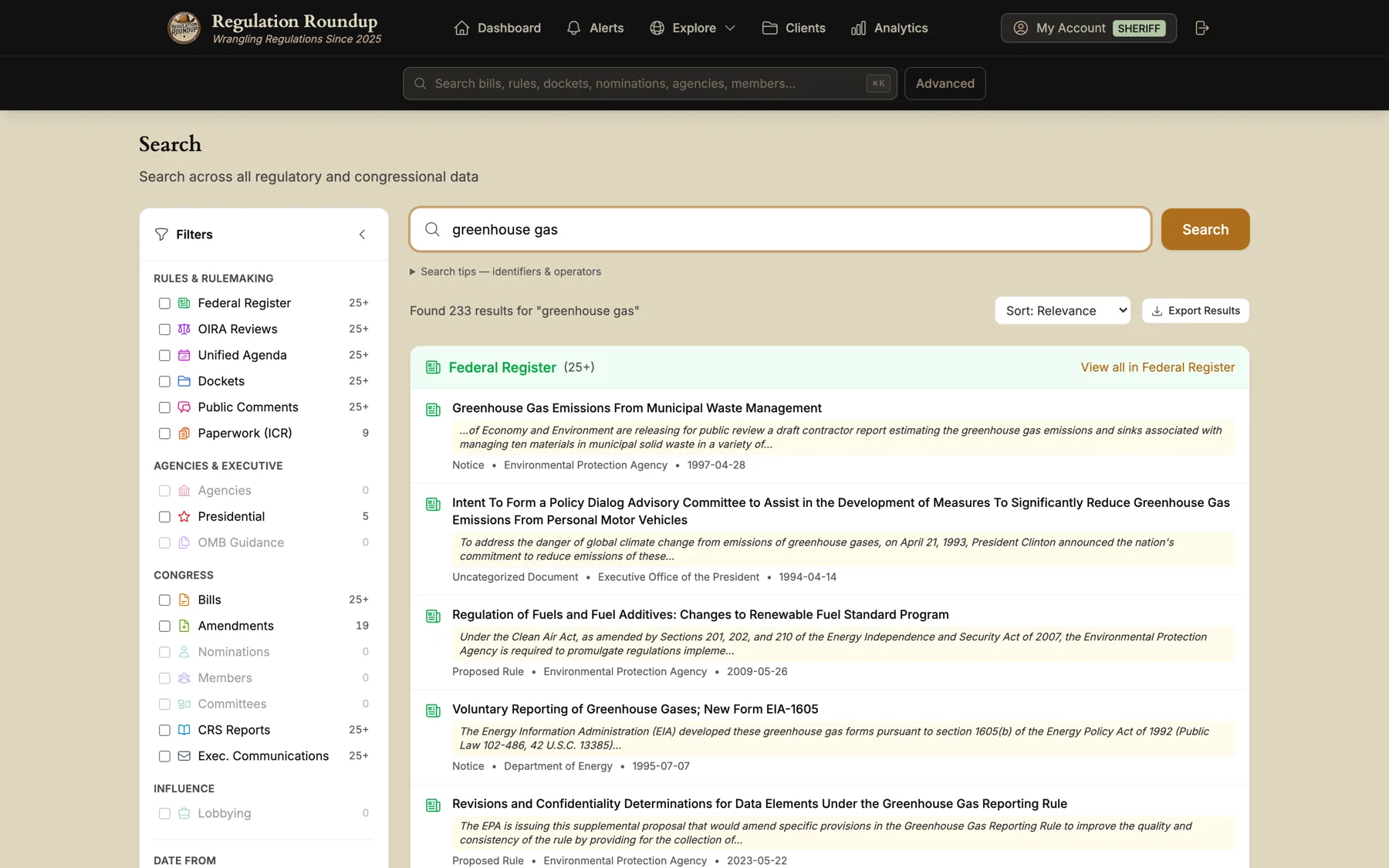Go to the Dashboard nav item
Screen dimensions: 1389x868
[x=498, y=28]
